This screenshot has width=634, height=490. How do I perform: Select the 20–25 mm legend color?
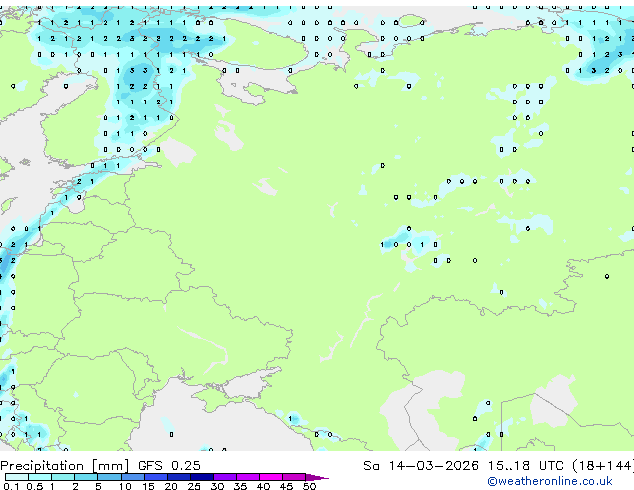pyautogui.click(x=178, y=477)
